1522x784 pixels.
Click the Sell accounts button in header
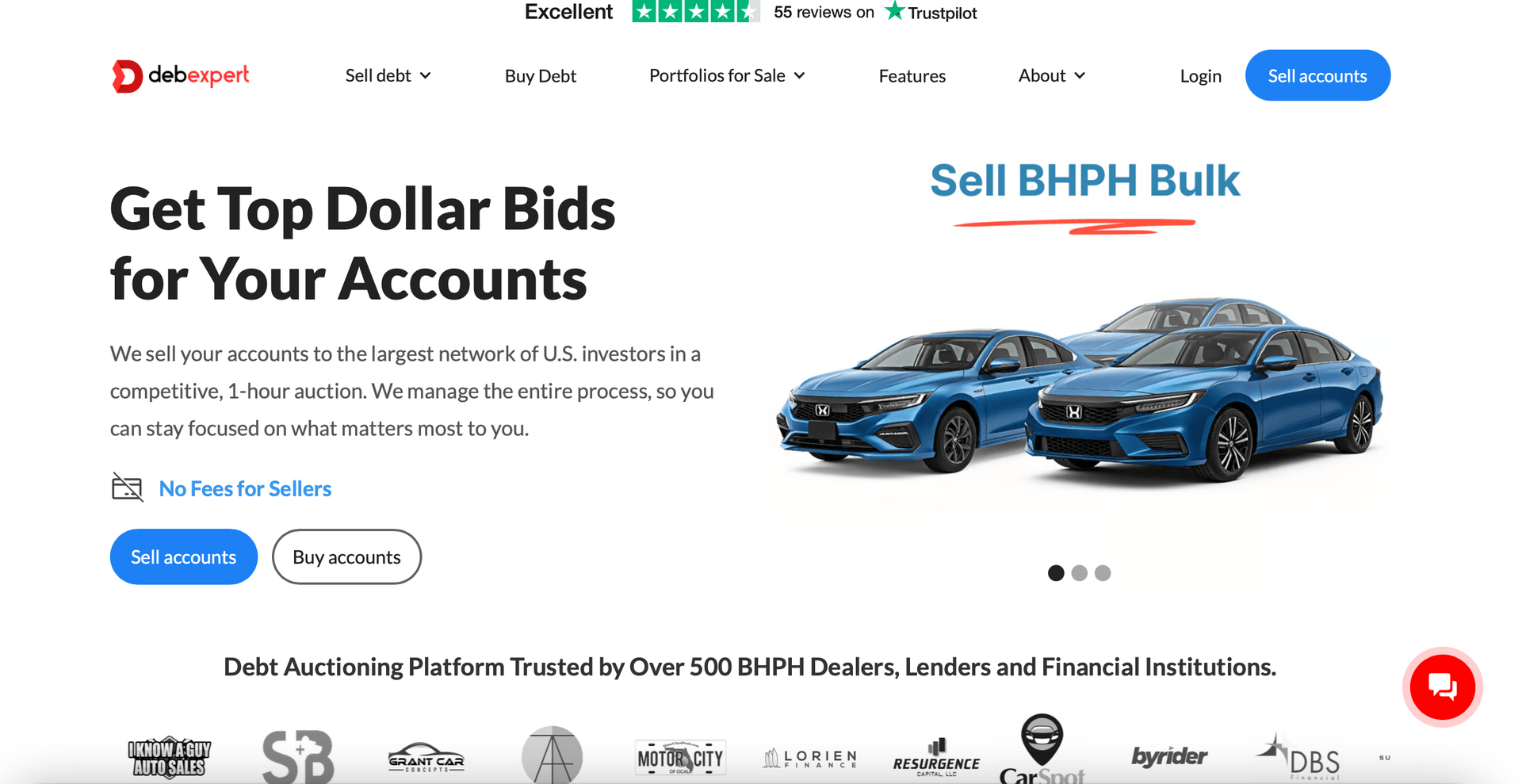[x=1317, y=75]
